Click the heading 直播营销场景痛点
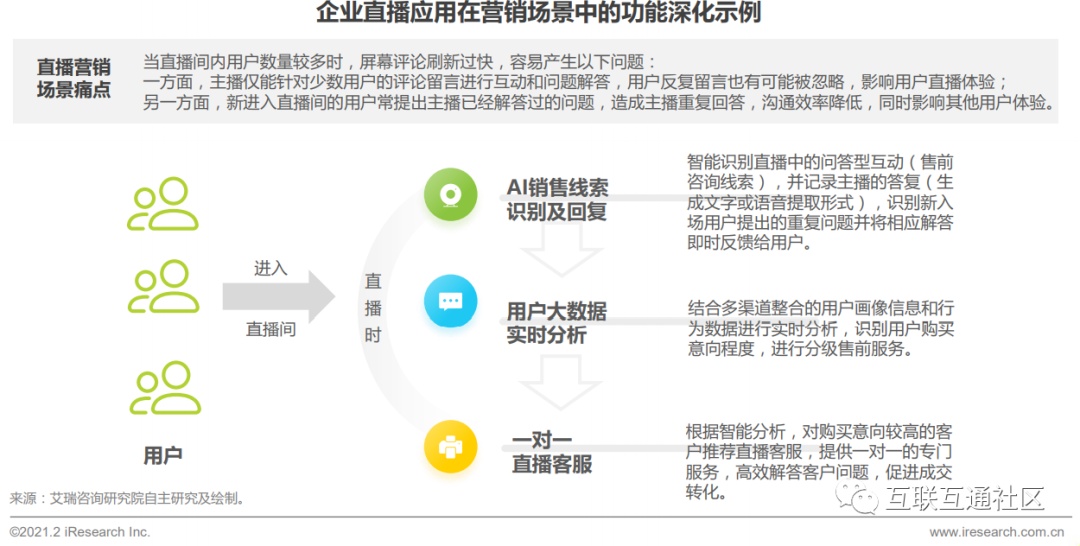This screenshot has height=546, width=1080. click(x=74, y=78)
